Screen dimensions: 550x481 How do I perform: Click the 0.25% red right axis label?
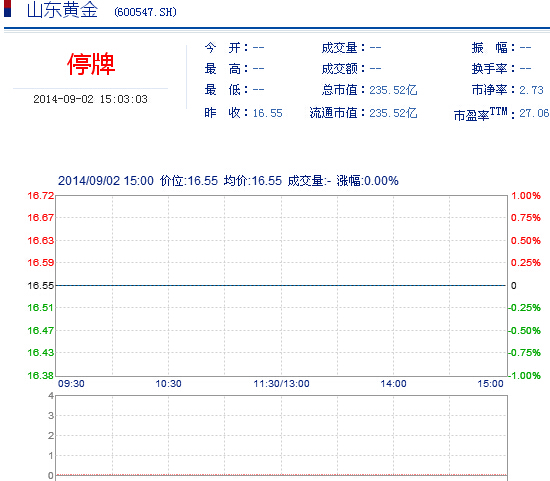pyautogui.click(x=525, y=262)
